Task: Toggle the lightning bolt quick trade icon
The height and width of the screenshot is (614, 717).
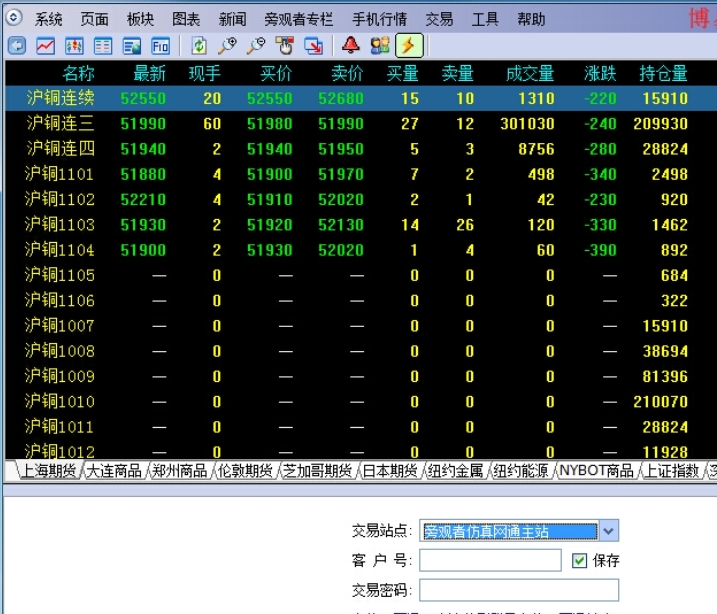Action: (409, 46)
